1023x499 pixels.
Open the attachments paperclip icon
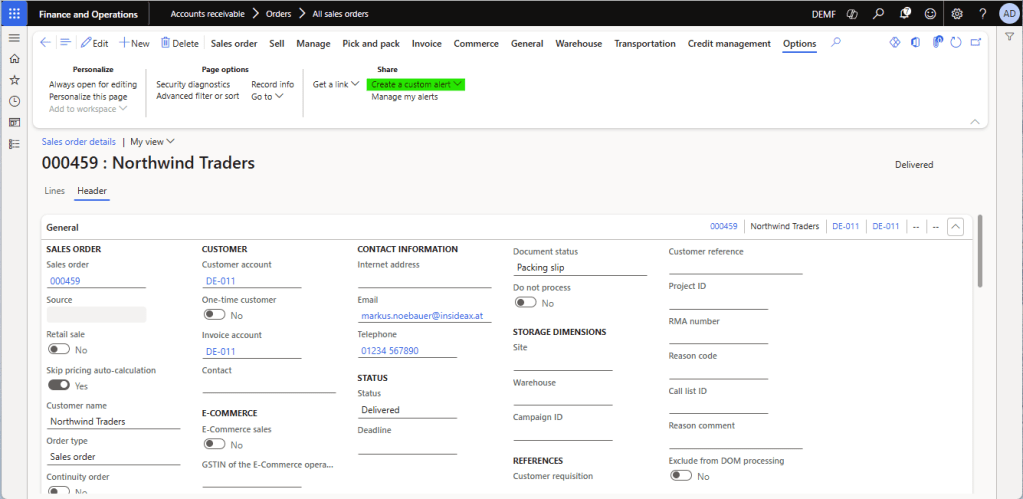point(937,42)
